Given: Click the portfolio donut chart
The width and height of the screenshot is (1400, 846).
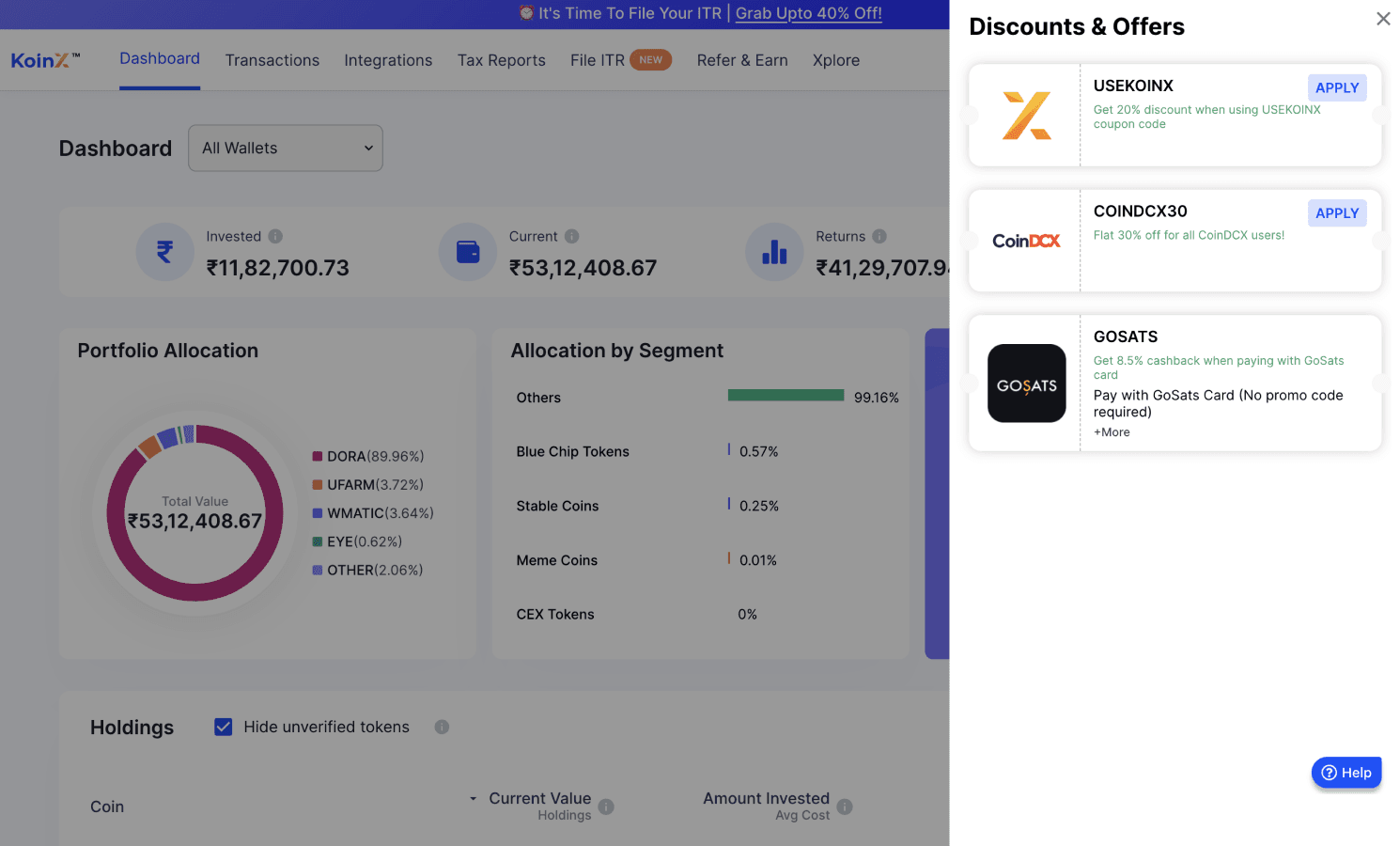Looking at the screenshot, I should click(x=195, y=513).
